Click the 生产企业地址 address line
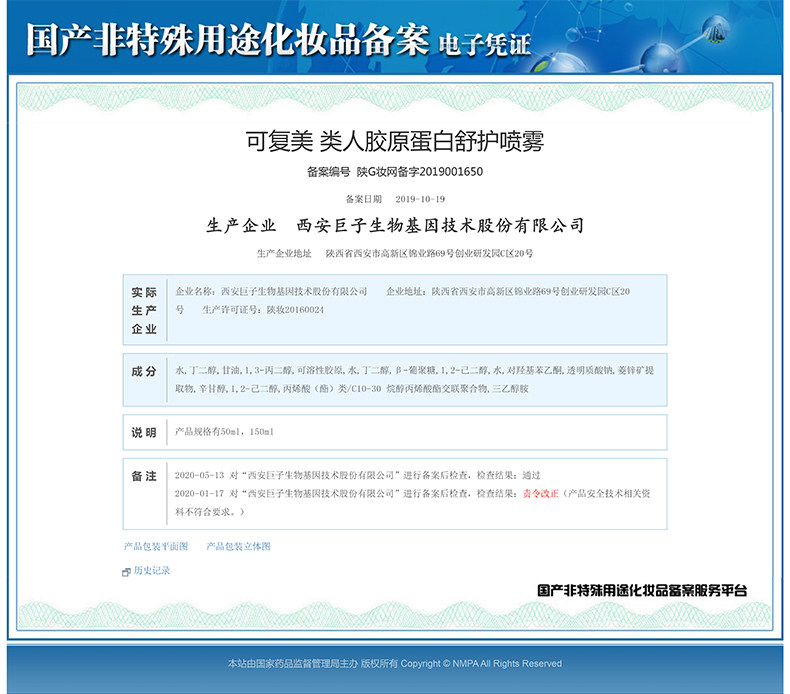The width and height of the screenshot is (790, 694). (x=394, y=254)
